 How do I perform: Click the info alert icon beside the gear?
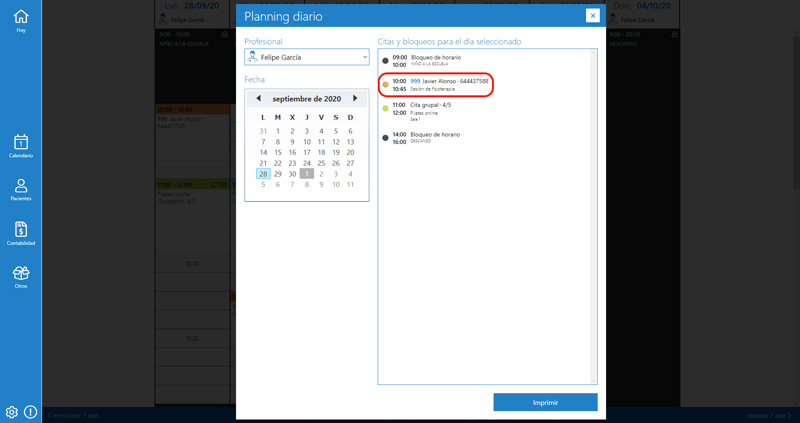(x=30, y=412)
